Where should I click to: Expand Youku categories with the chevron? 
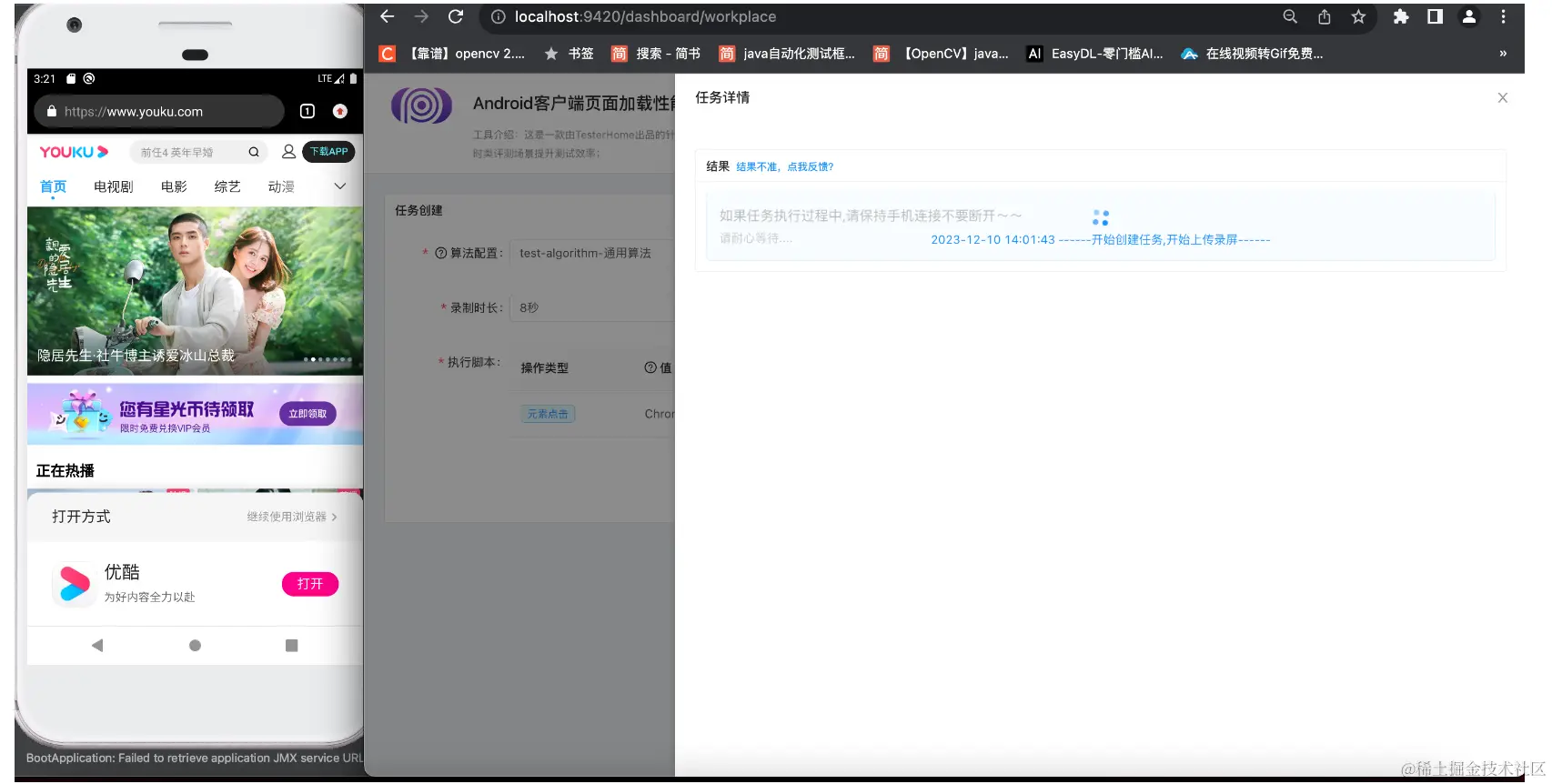pos(340,186)
